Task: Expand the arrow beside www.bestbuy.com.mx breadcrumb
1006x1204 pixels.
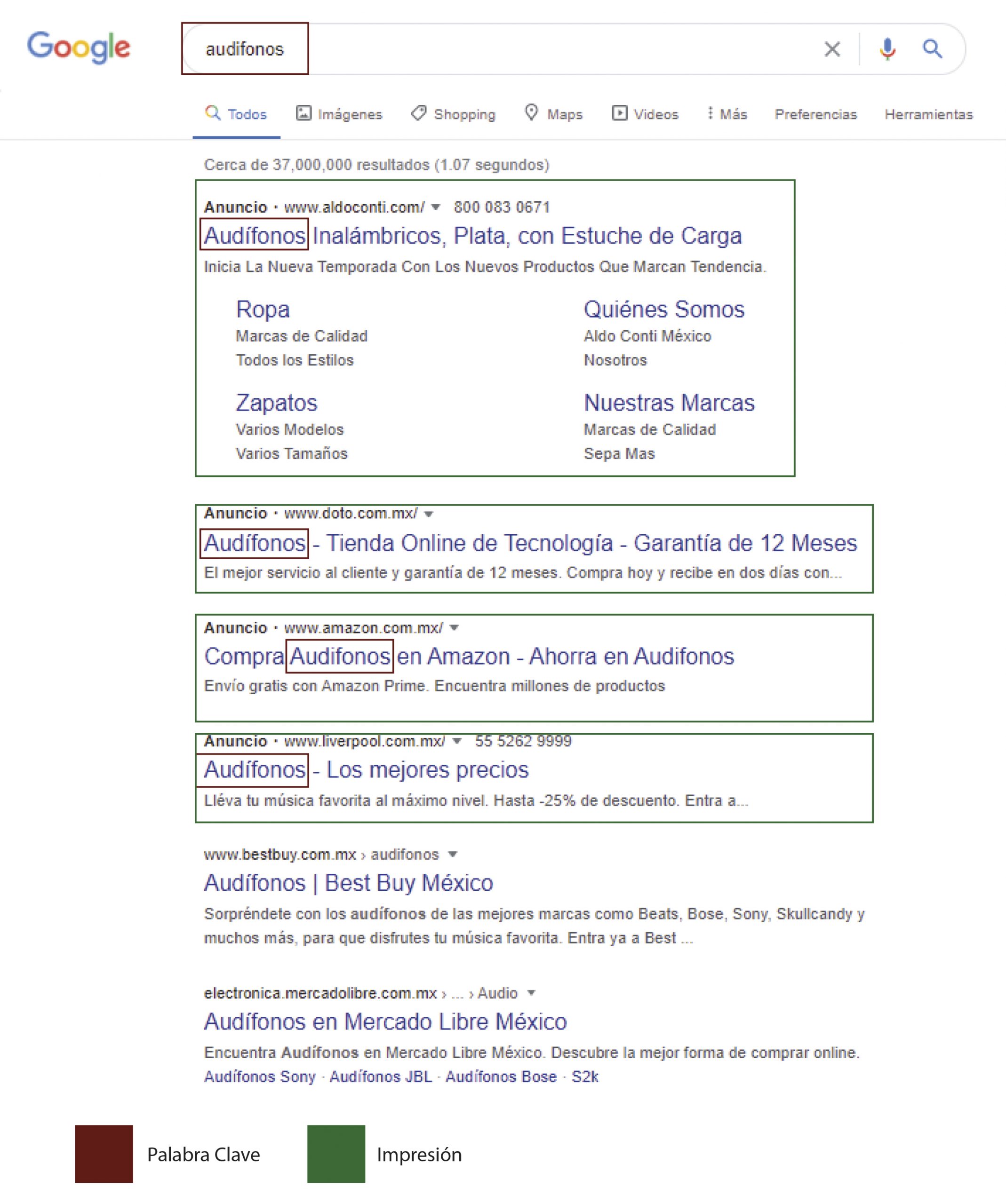Action: pos(454,854)
